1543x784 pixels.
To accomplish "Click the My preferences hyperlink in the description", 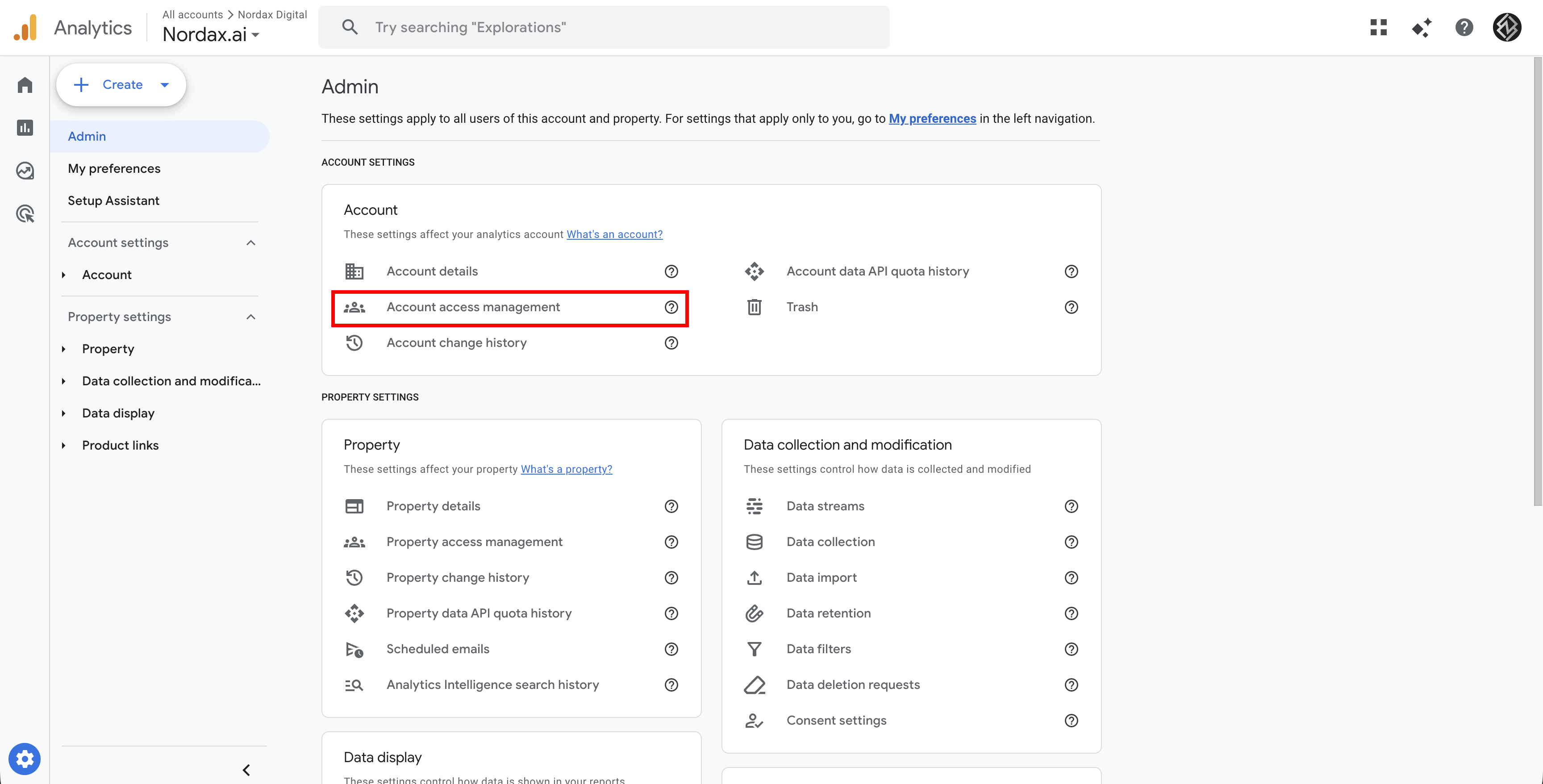I will pos(932,119).
